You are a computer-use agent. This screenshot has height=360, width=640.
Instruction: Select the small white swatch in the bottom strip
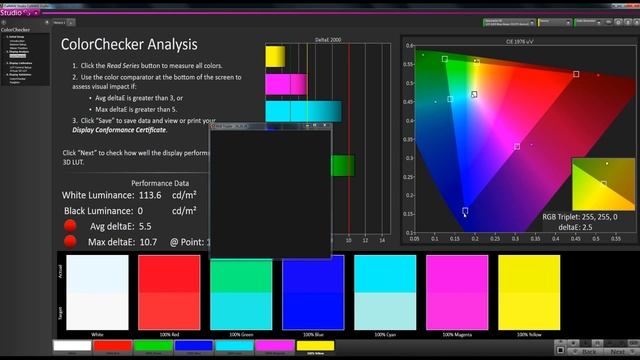[72, 346]
